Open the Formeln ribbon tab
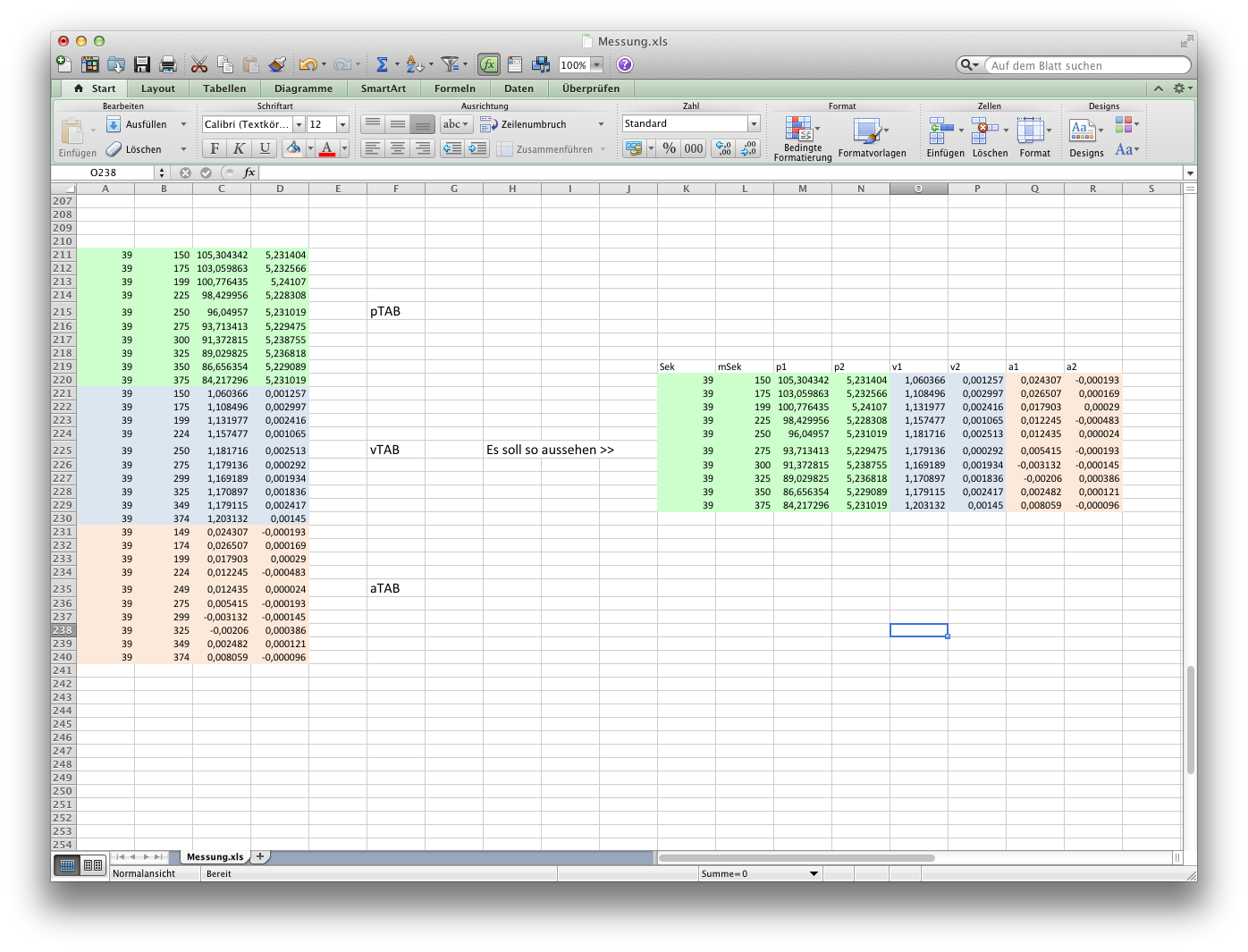Image resolution: width=1248 pixels, height=952 pixels. coord(455,88)
